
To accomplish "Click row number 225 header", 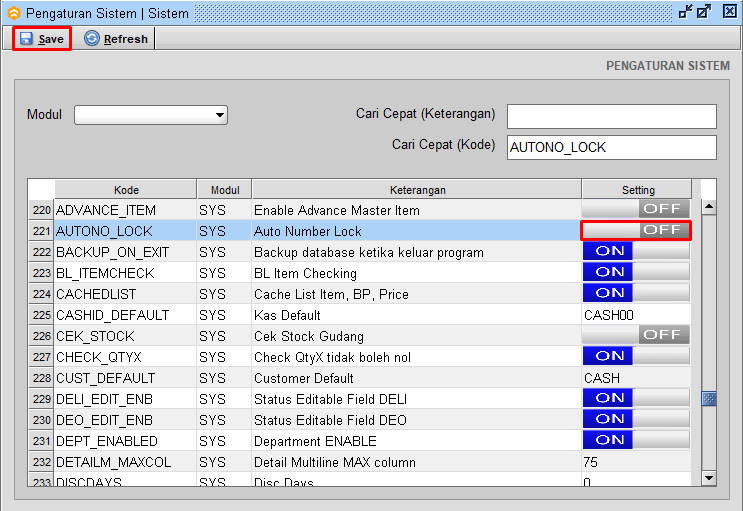I will tap(41, 315).
